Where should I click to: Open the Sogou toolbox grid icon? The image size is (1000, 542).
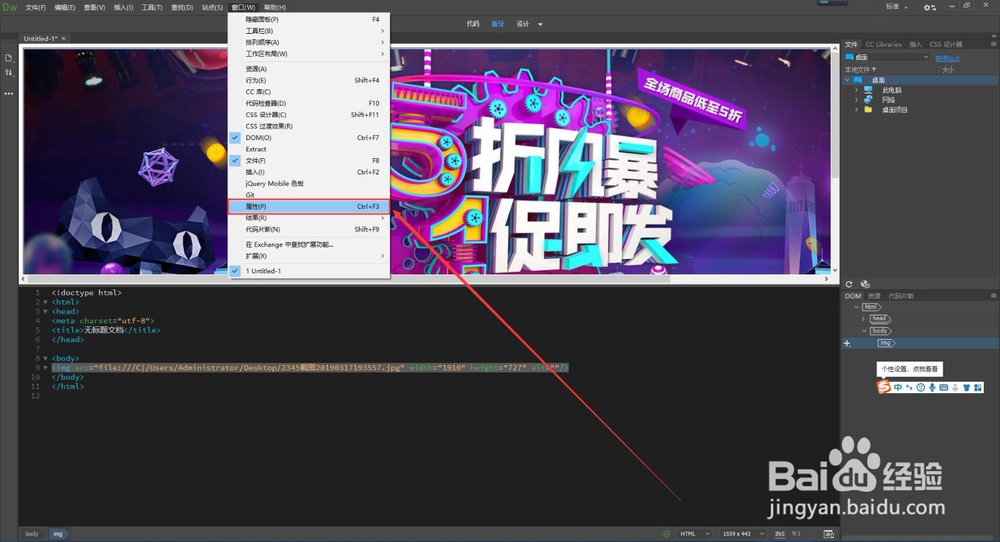(x=977, y=387)
